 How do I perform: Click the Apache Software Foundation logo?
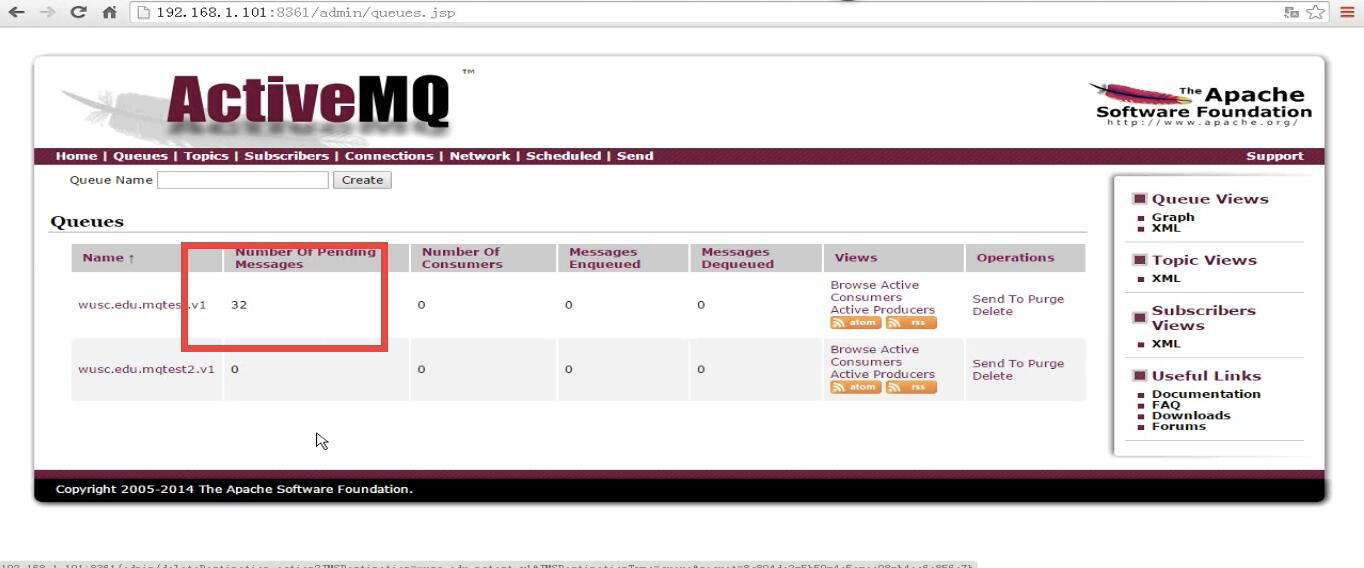tap(1203, 104)
